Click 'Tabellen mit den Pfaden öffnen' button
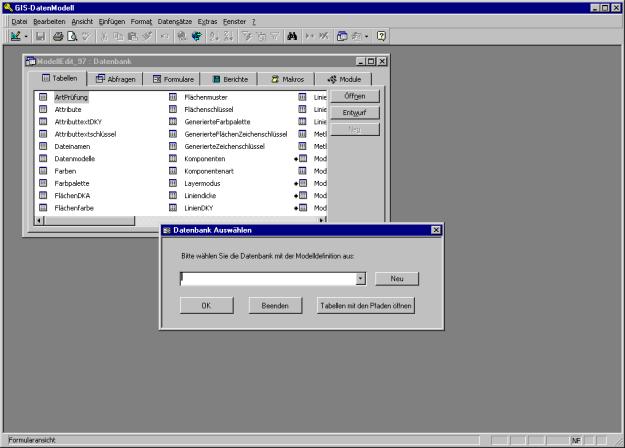Viewport: 625px width, 448px height. click(365, 306)
